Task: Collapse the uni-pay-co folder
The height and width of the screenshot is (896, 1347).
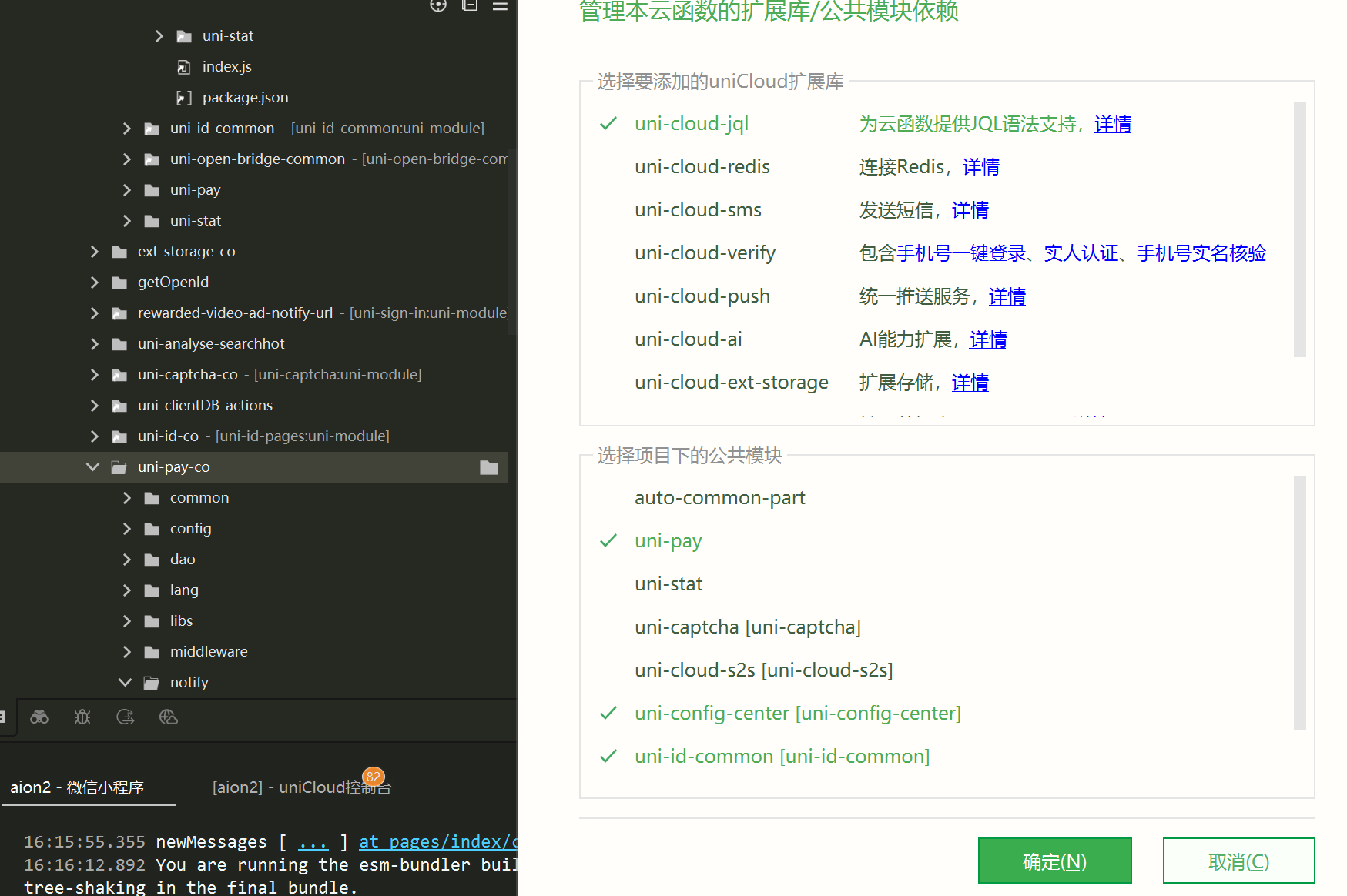Action: click(x=93, y=467)
